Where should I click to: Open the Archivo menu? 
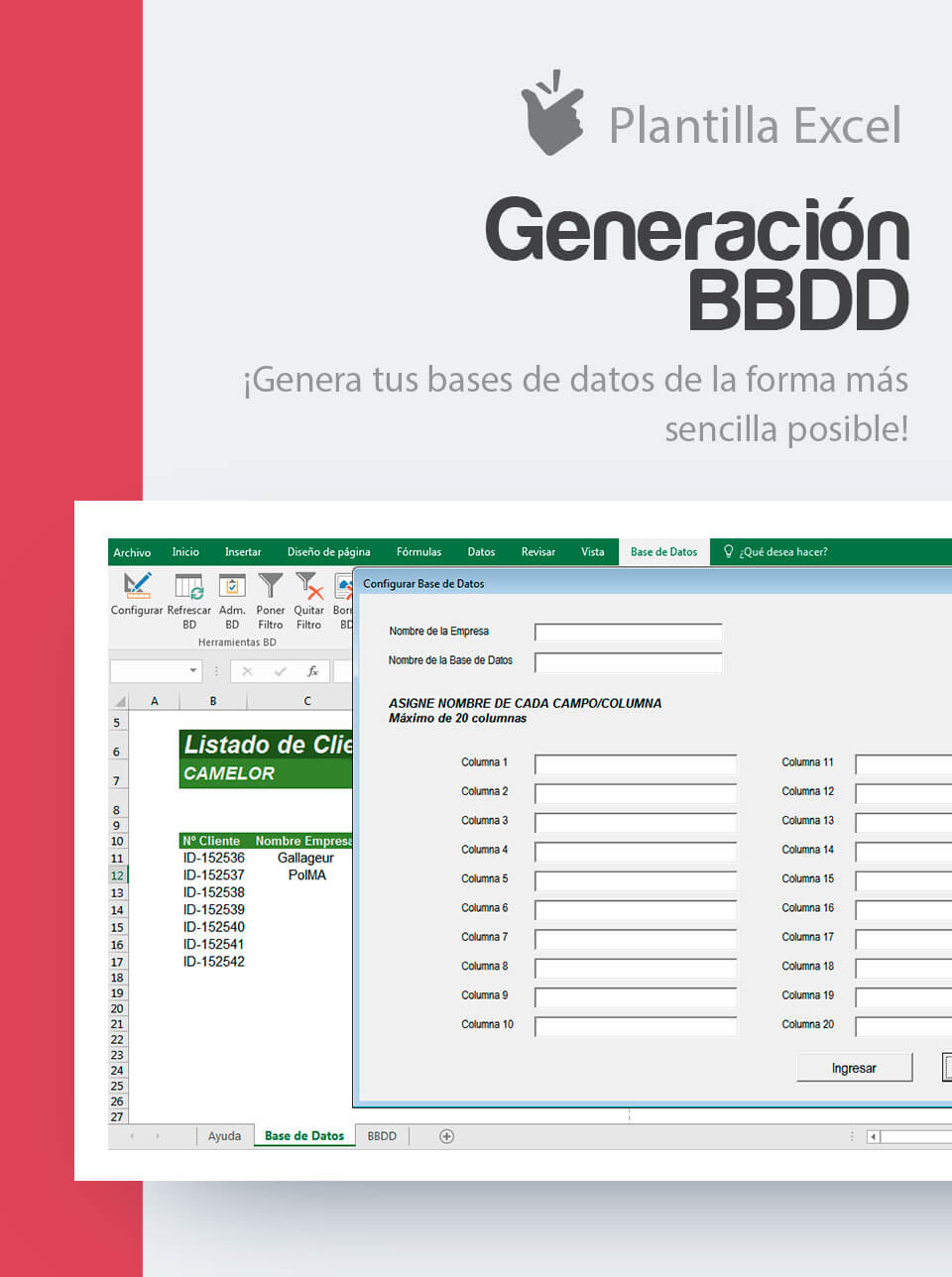tap(132, 552)
